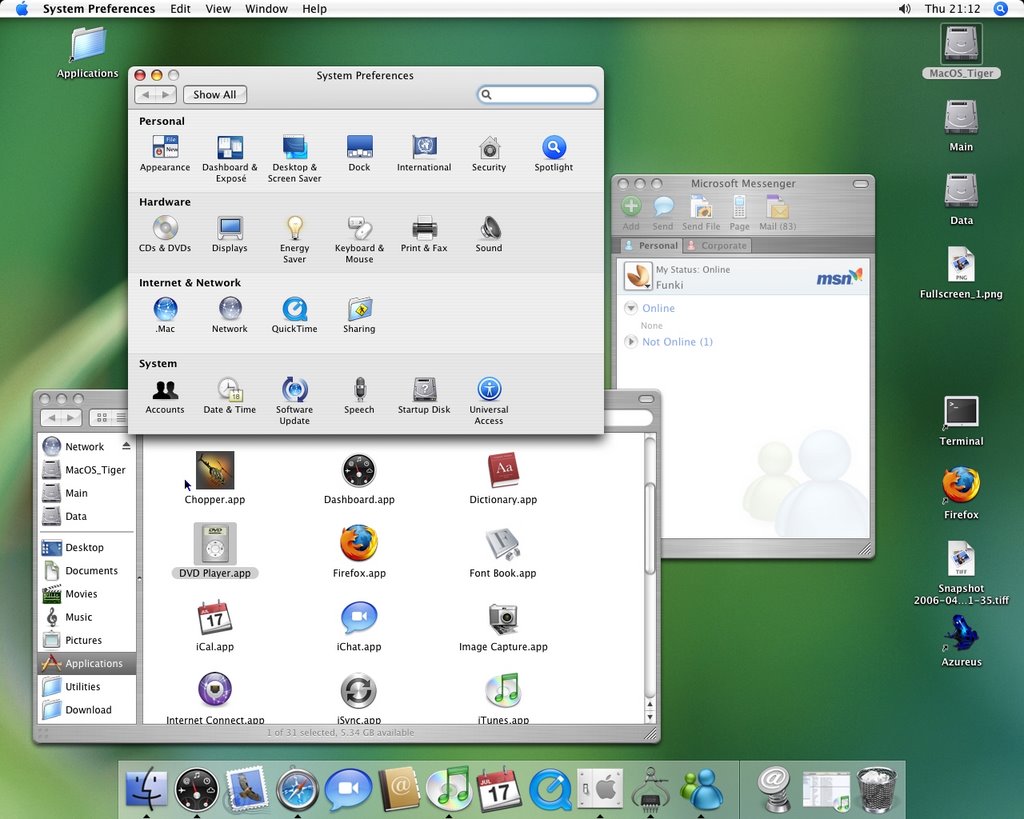
Task: Open QuickTime preferences
Action: click(295, 315)
